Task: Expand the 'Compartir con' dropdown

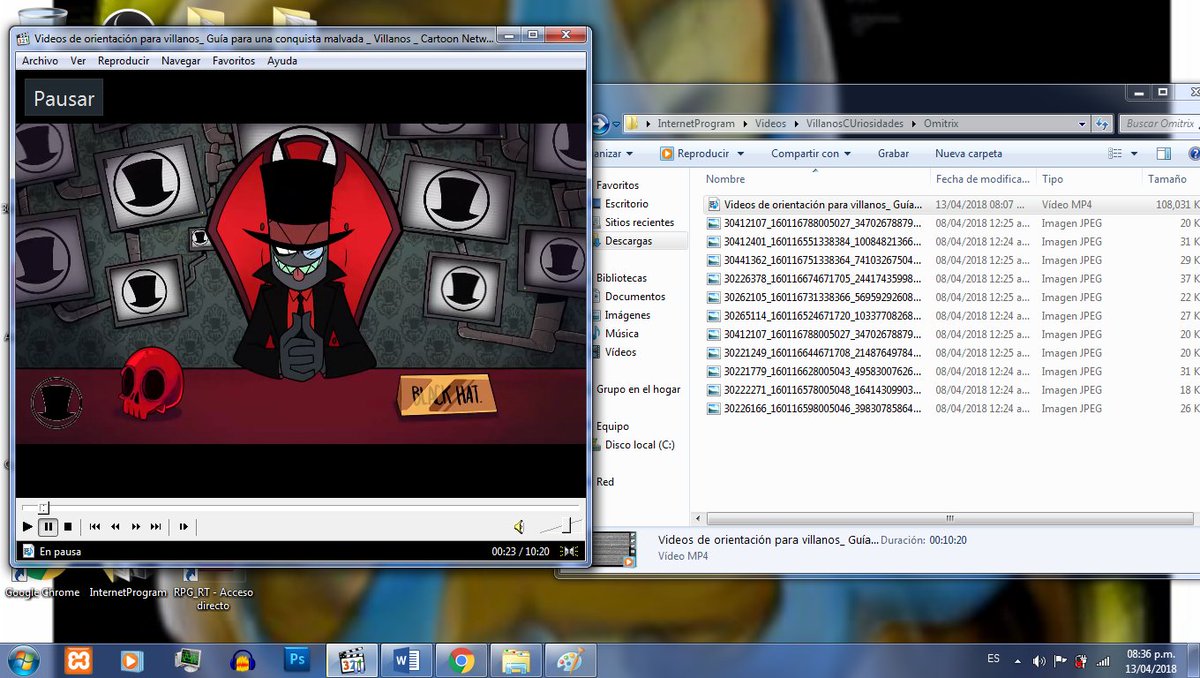Action: (810, 154)
